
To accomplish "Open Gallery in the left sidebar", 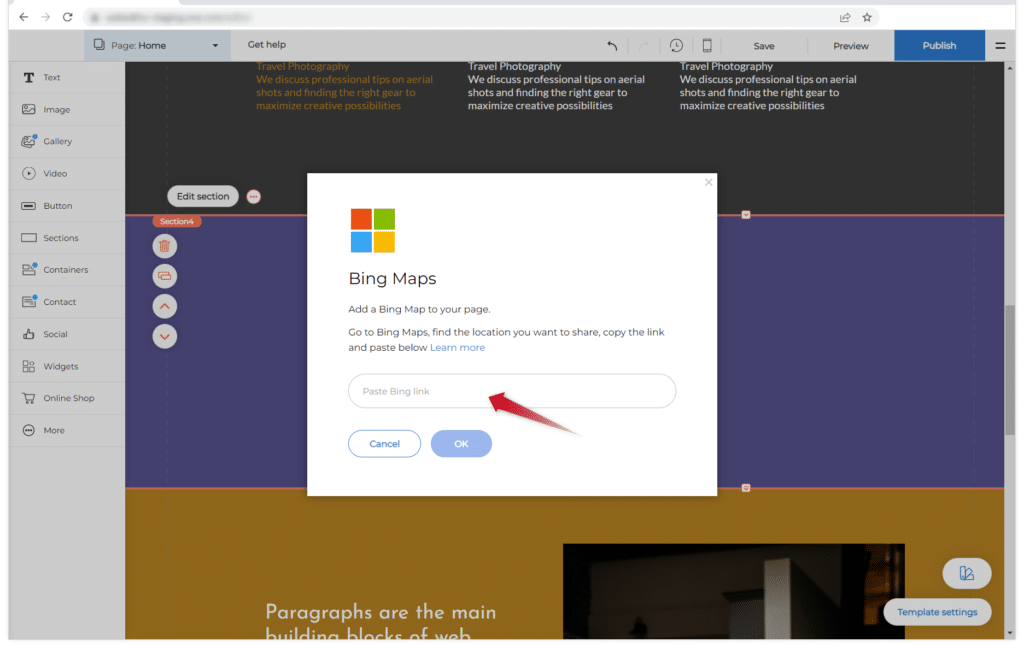I will click(x=57, y=142).
